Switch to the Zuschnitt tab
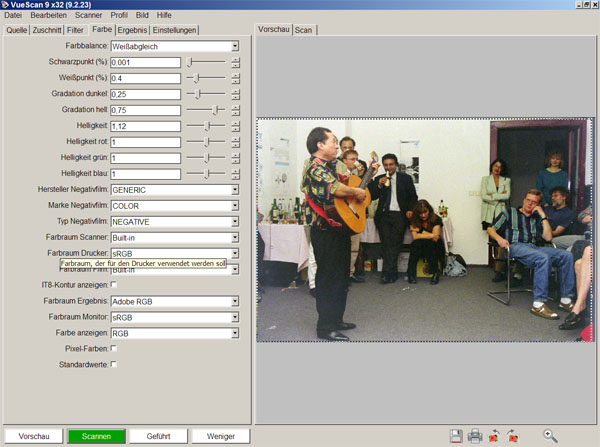 pos(46,30)
